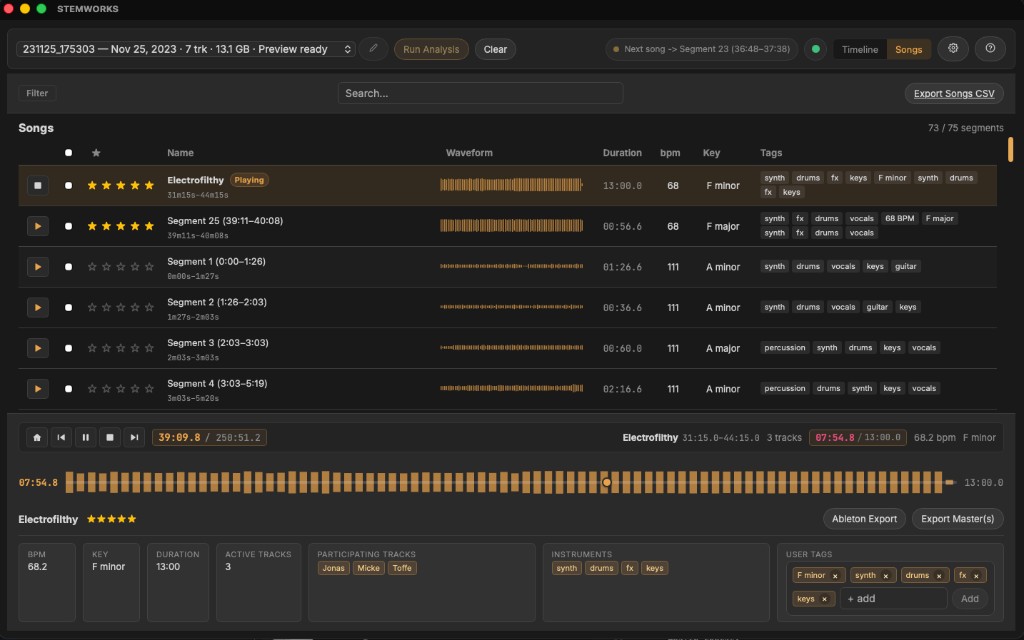Open the session selector dropdown 231125_175303
Screen dimensions: 1024x640
[185, 49]
